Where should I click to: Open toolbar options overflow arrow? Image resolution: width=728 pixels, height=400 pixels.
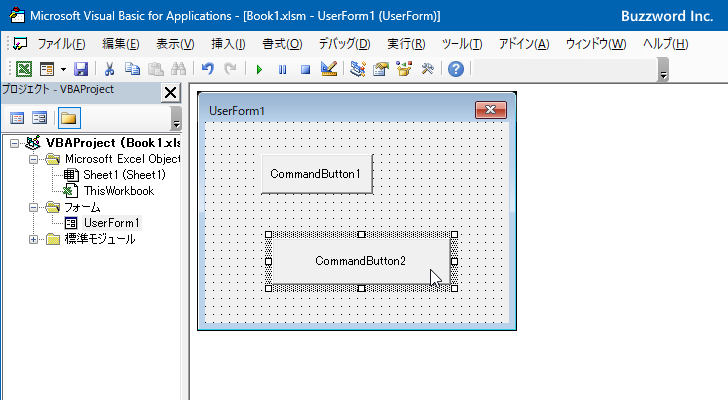click(663, 70)
